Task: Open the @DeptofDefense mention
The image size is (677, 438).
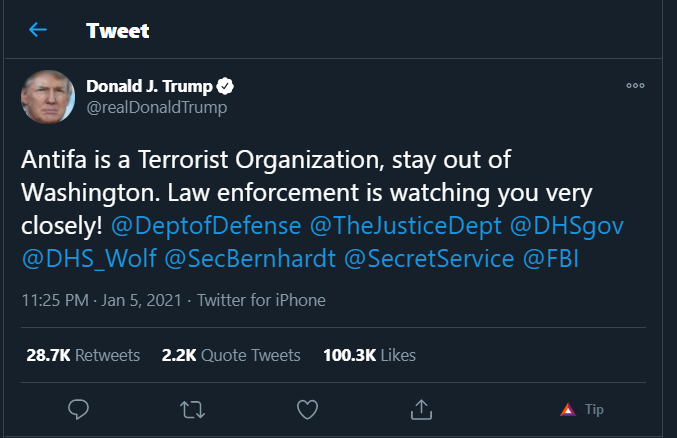Action: point(206,226)
